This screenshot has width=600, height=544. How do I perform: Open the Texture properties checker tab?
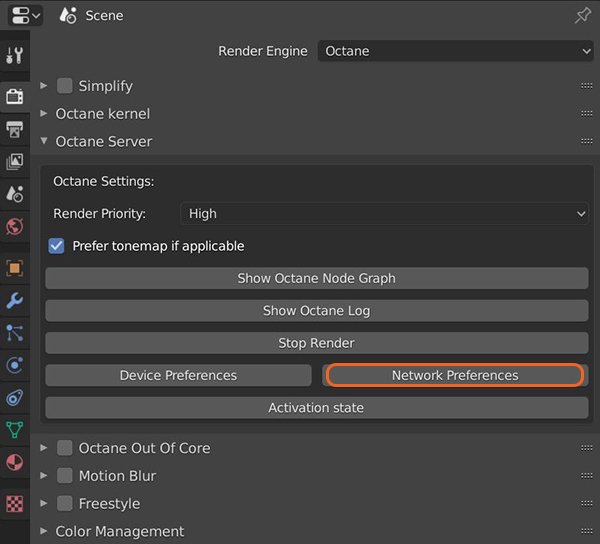pos(15,504)
